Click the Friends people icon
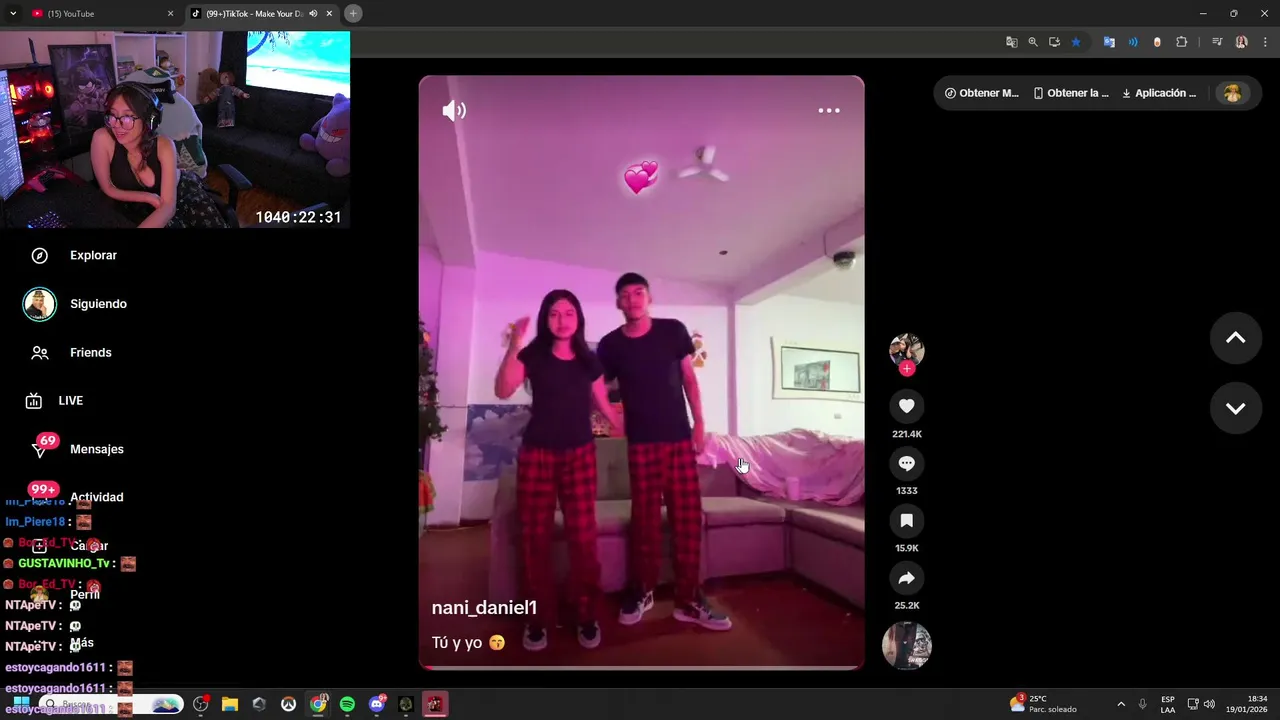Screen dimensions: 1280x720 point(40,353)
